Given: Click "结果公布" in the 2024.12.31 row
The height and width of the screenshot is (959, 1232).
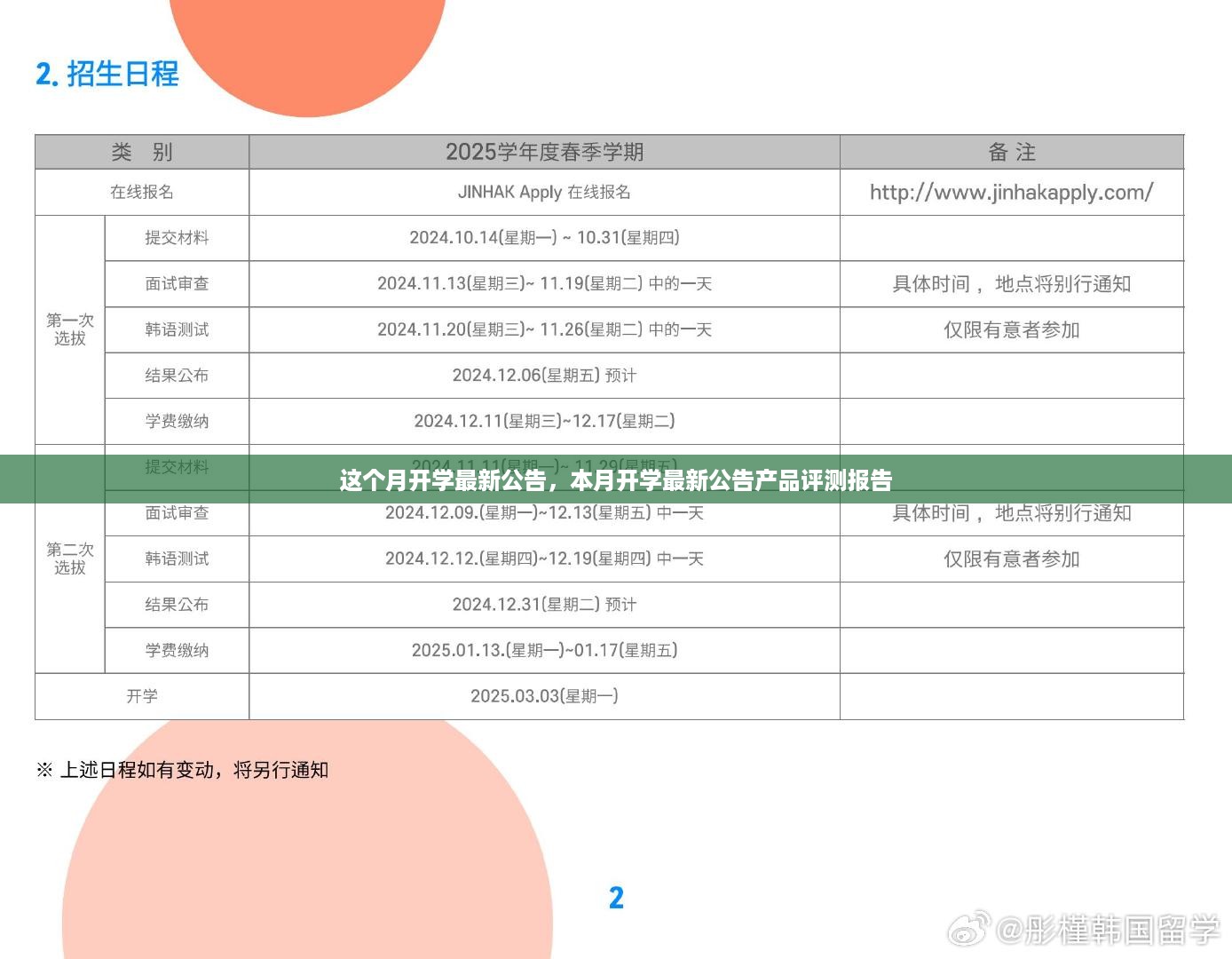Looking at the screenshot, I should (x=177, y=605).
